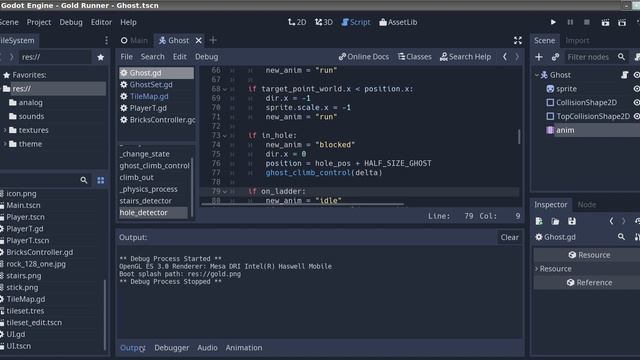The width and height of the screenshot is (640, 360).
Task: Jump to the stairs_detector method
Action: click(146, 201)
